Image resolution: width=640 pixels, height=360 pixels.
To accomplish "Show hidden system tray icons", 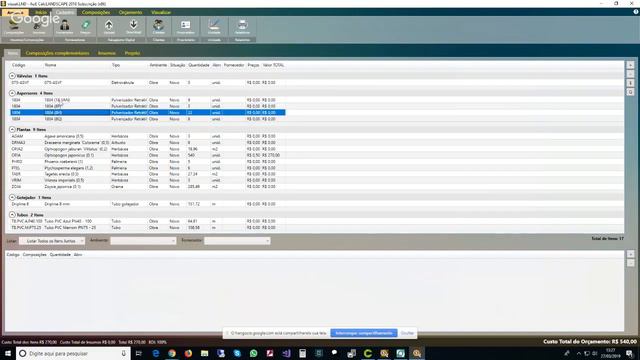I will pos(578,353).
